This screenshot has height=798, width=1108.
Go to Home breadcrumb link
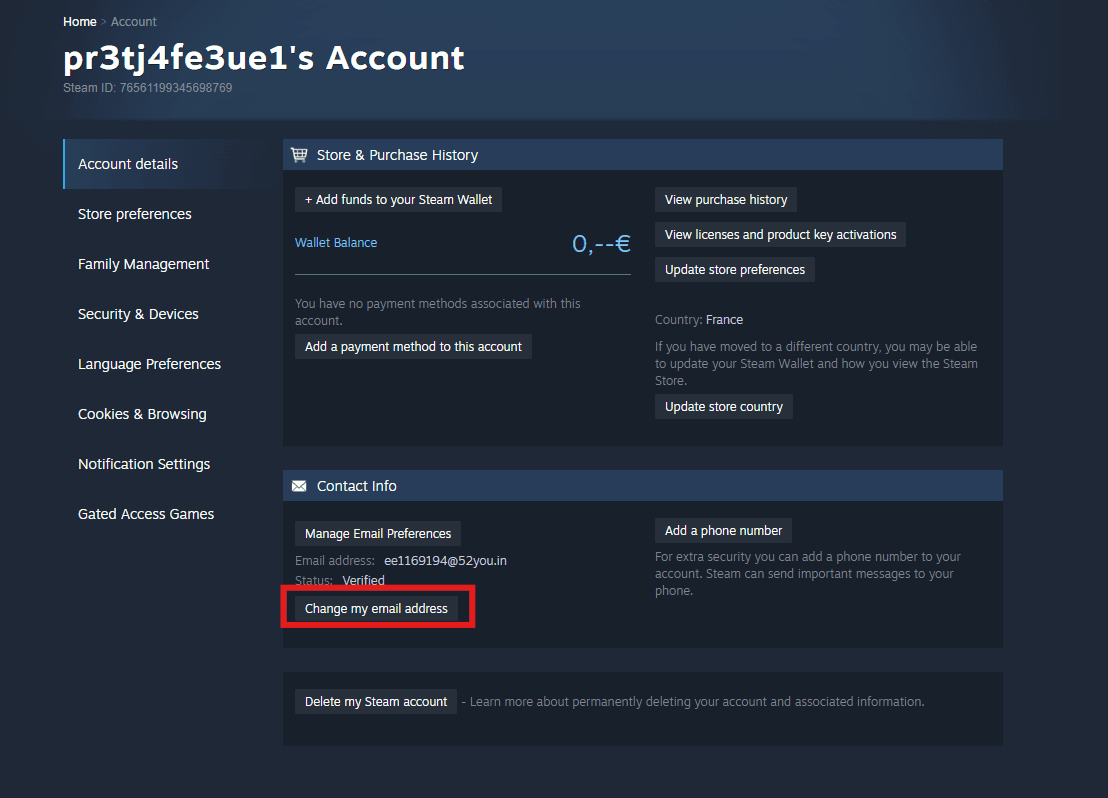pos(80,22)
